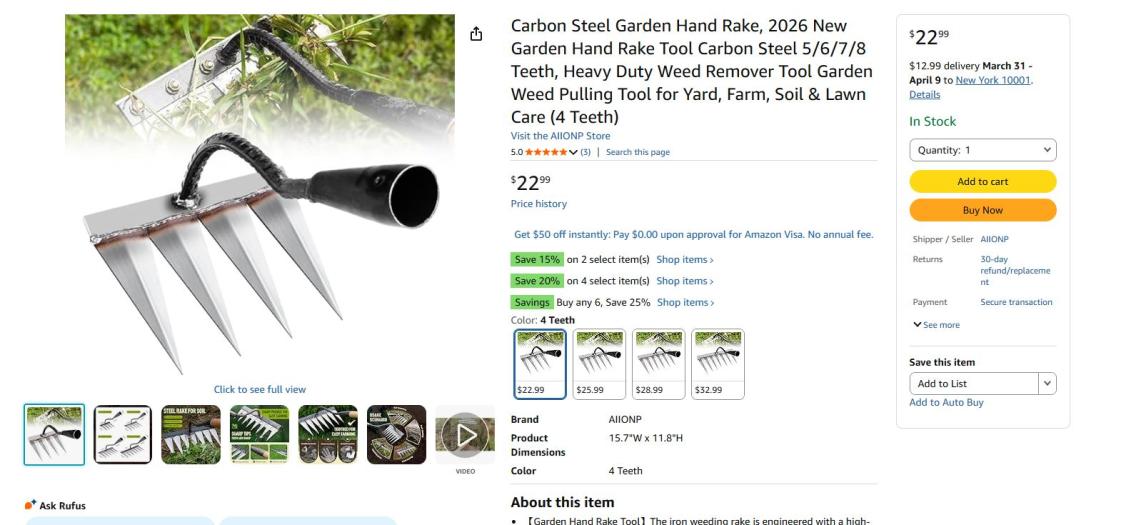Open the fourth image thumbnail in gallery
1141x525 pixels.
(259, 434)
